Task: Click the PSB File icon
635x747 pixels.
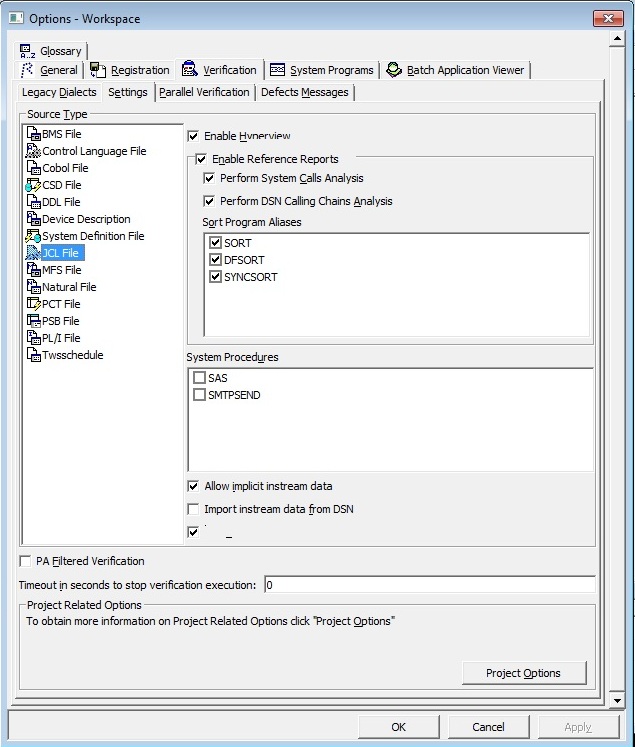Action: [33, 321]
